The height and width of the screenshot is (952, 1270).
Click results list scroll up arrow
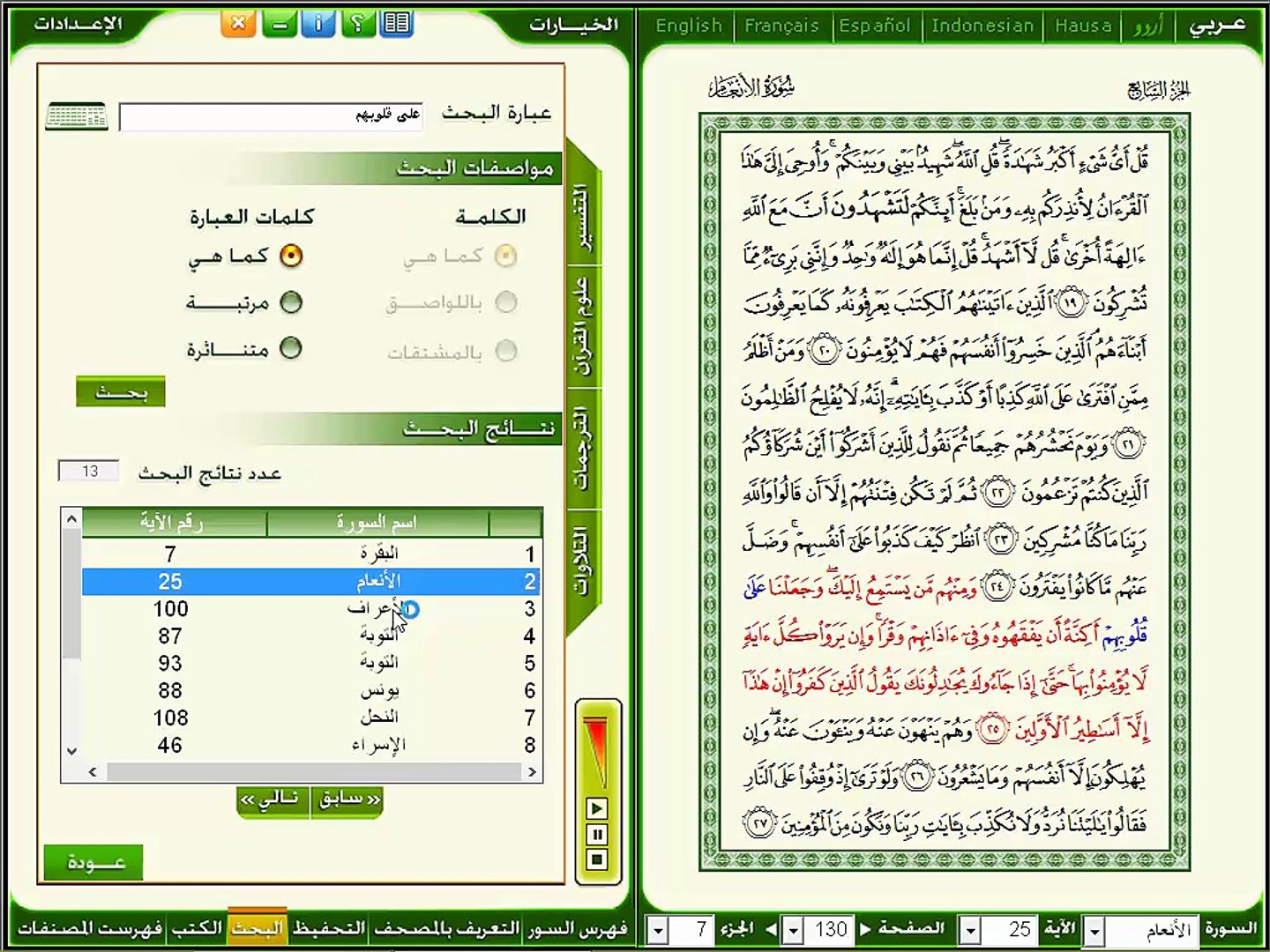(x=71, y=518)
